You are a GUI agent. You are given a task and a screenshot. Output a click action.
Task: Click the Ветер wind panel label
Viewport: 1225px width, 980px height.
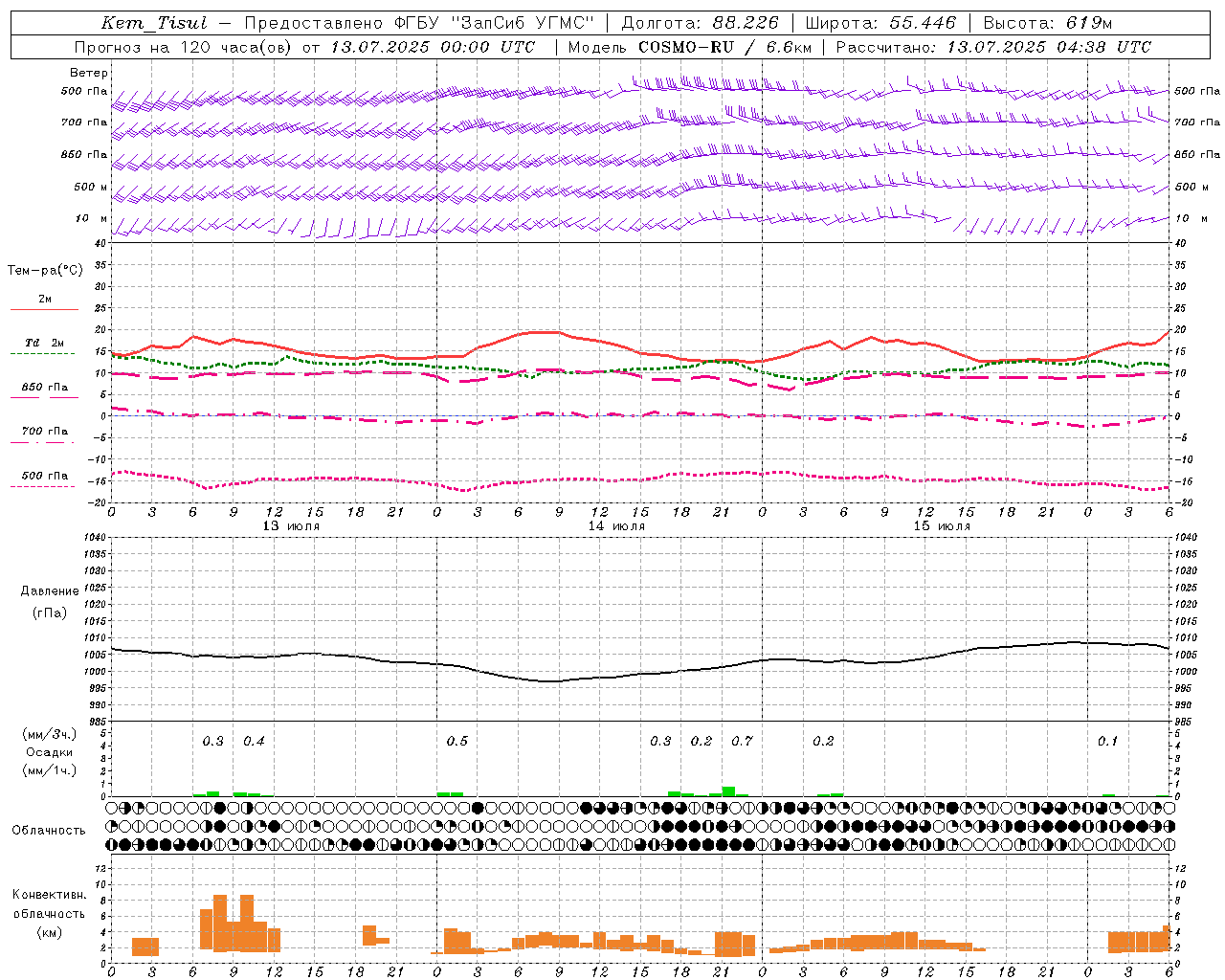pyautogui.click(x=89, y=73)
